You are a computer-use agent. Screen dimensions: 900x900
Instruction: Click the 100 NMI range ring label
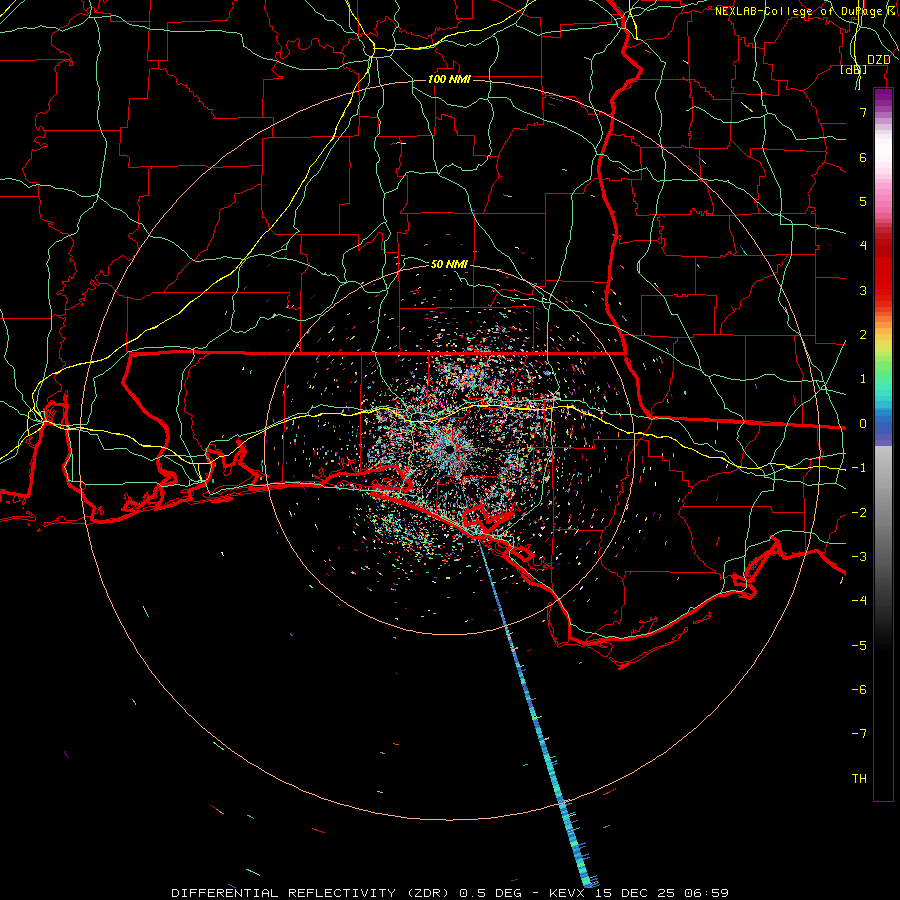click(449, 79)
